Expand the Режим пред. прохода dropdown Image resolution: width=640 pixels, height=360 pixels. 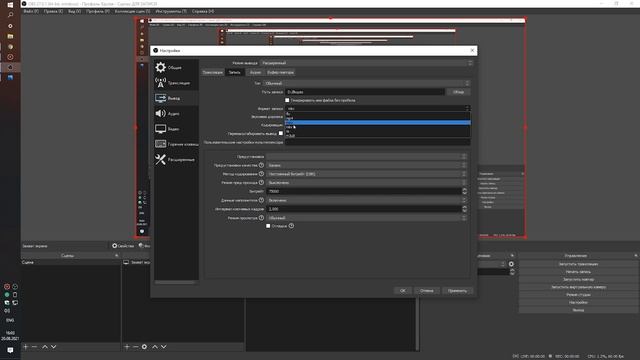coord(366,182)
